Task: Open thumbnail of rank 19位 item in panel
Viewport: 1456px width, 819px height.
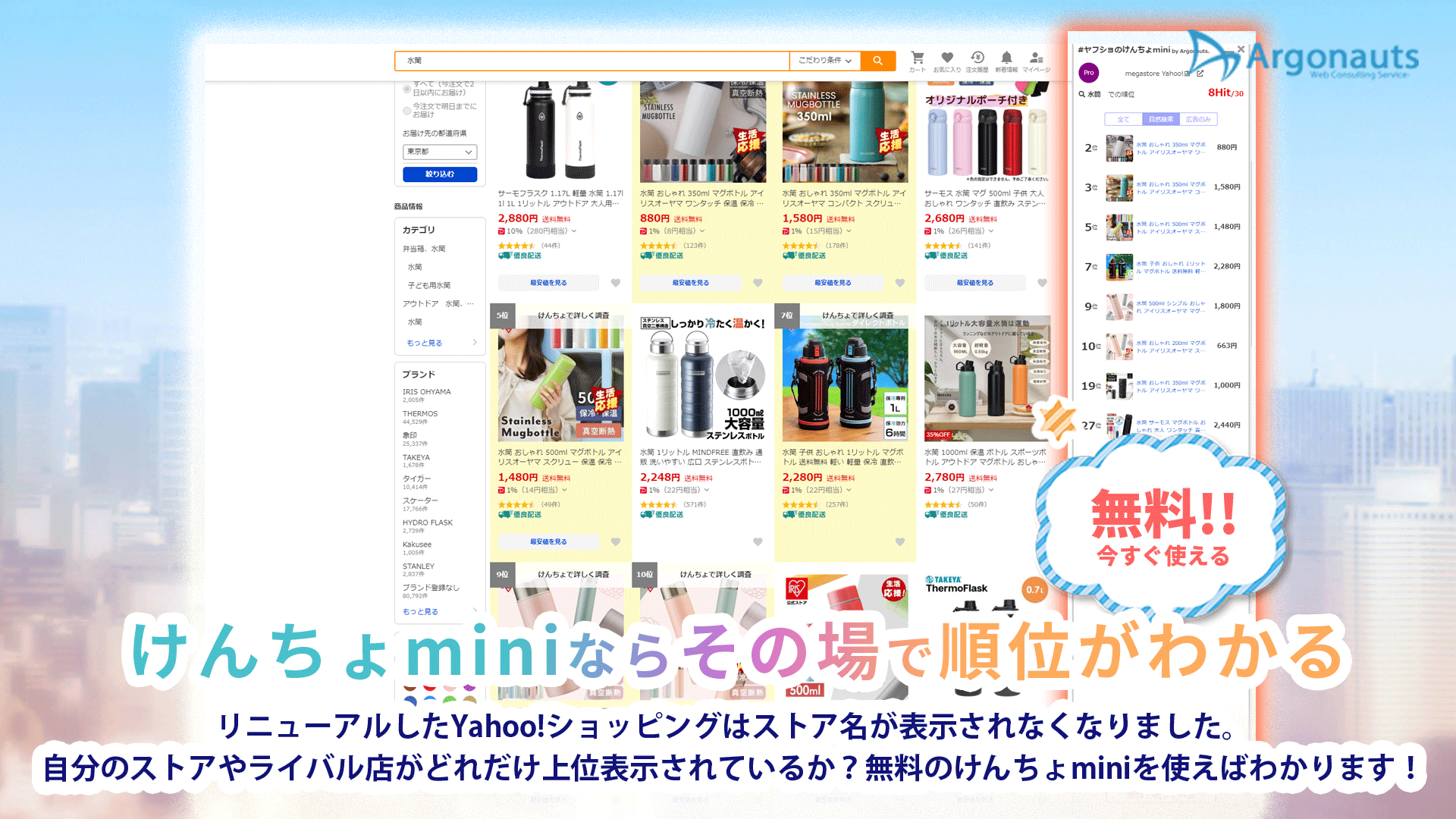Action: 1119,386
